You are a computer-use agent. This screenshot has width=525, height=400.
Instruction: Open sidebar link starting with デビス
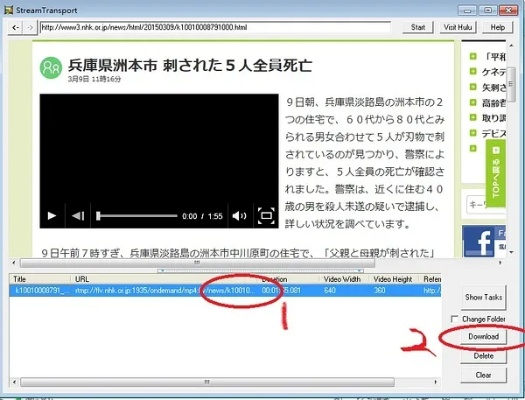click(x=494, y=133)
